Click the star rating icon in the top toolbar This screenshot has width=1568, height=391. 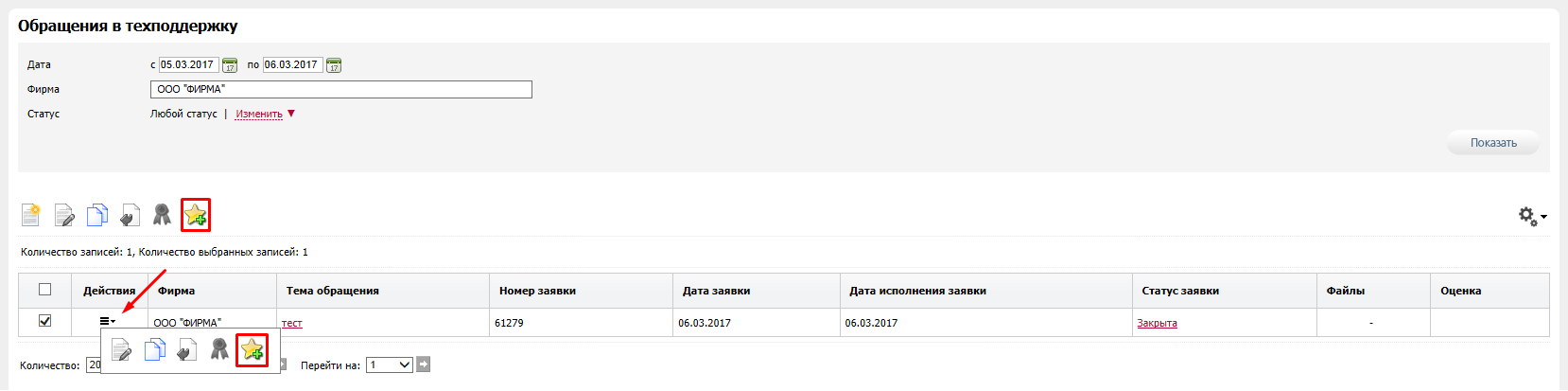pyautogui.click(x=196, y=215)
